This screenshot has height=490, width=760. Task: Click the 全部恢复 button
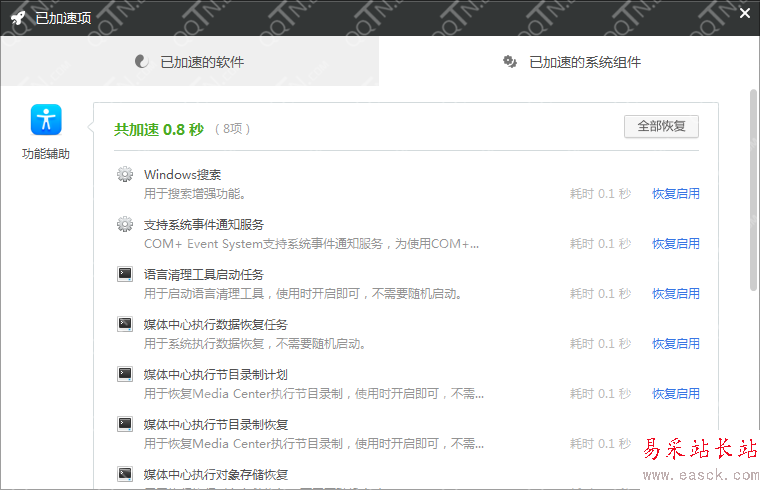click(661, 126)
